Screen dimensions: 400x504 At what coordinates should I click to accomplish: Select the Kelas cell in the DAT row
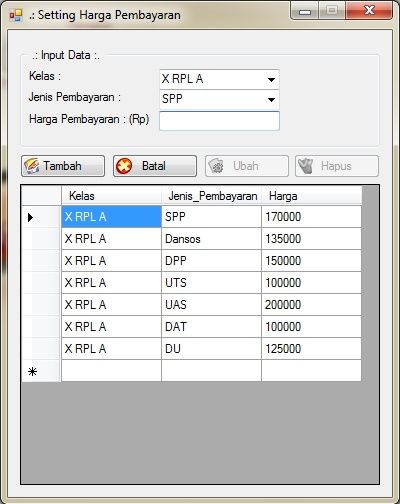click(x=111, y=327)
